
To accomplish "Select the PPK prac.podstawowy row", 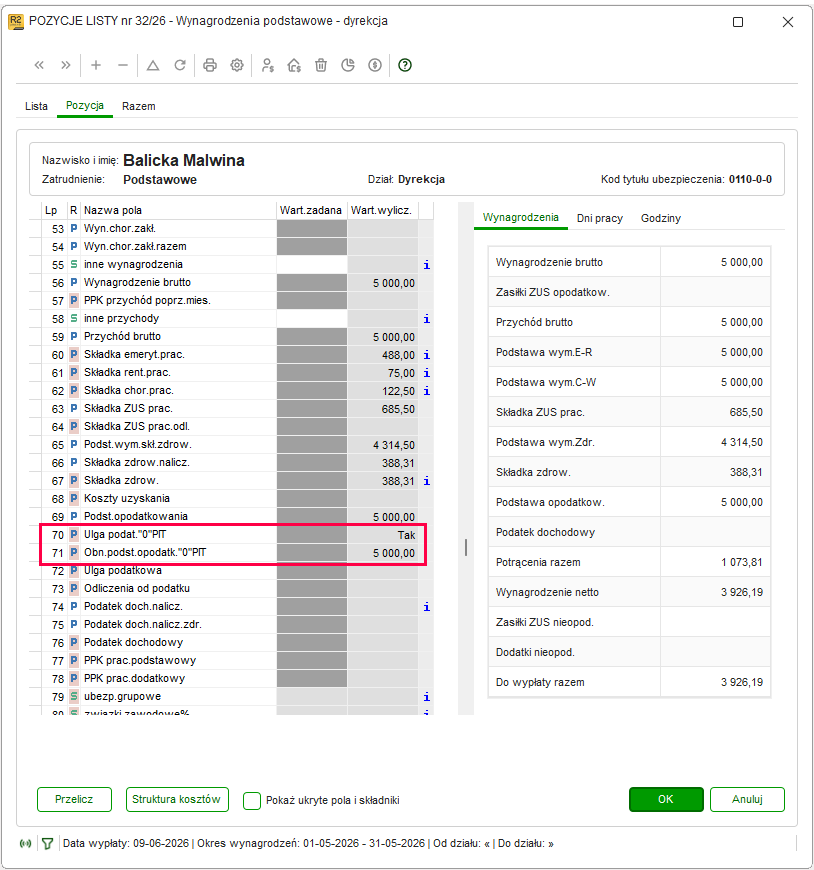I will pyautogui.click(x=231, y=661).
